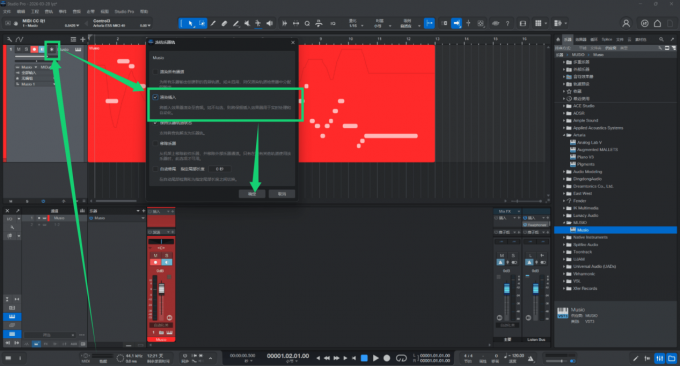Screen dimensions: 680x366
Task: Open the browser home icon tab
Action: coord(558,39)
